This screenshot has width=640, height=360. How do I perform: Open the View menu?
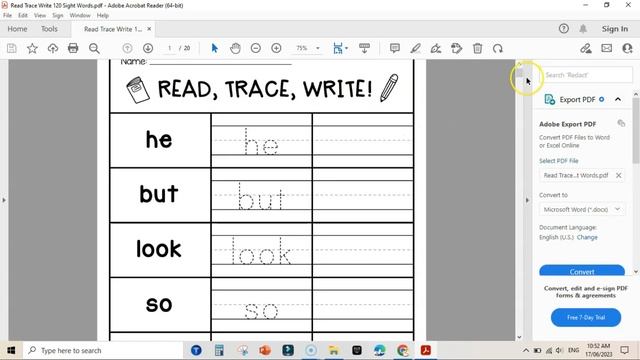[40, 16]
